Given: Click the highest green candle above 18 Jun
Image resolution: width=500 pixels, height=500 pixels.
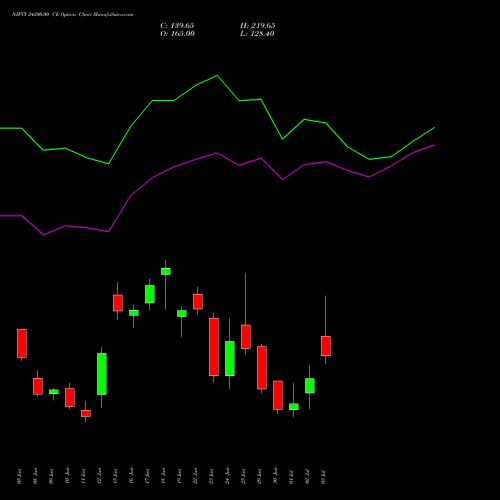Looking at the screenshot, I should [166, 271].
